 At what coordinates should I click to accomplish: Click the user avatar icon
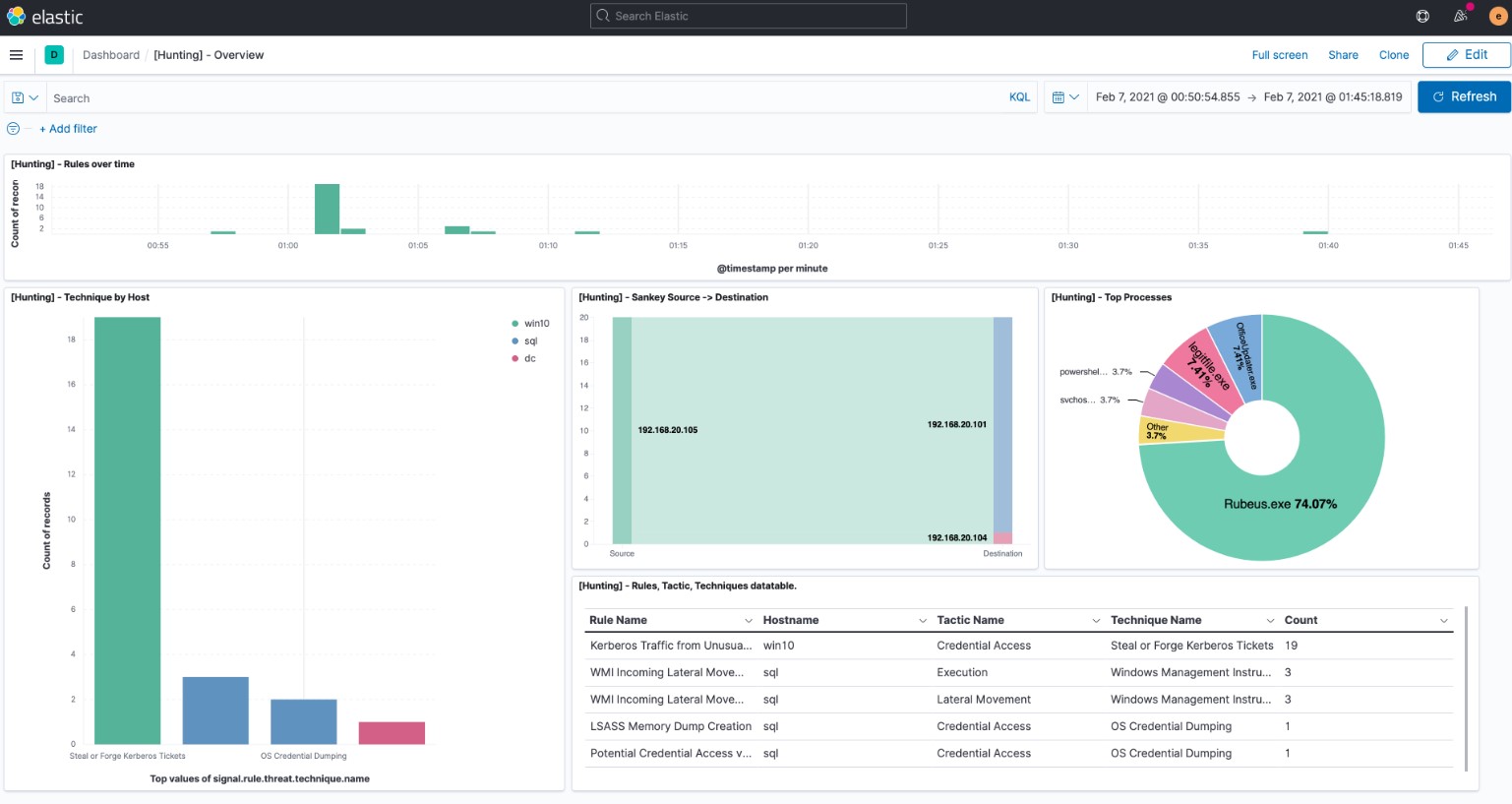pos(1497,16)
